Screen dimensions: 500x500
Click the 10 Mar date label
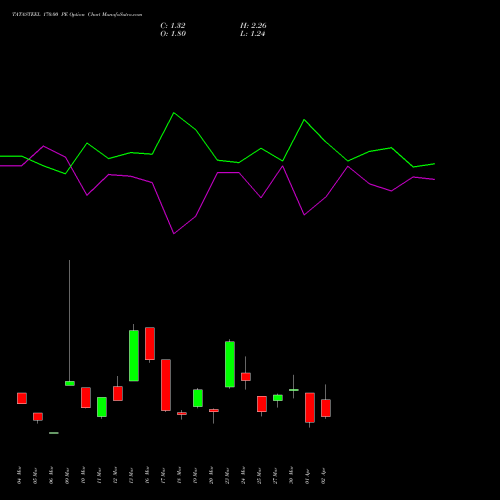[x=83, y=475]
